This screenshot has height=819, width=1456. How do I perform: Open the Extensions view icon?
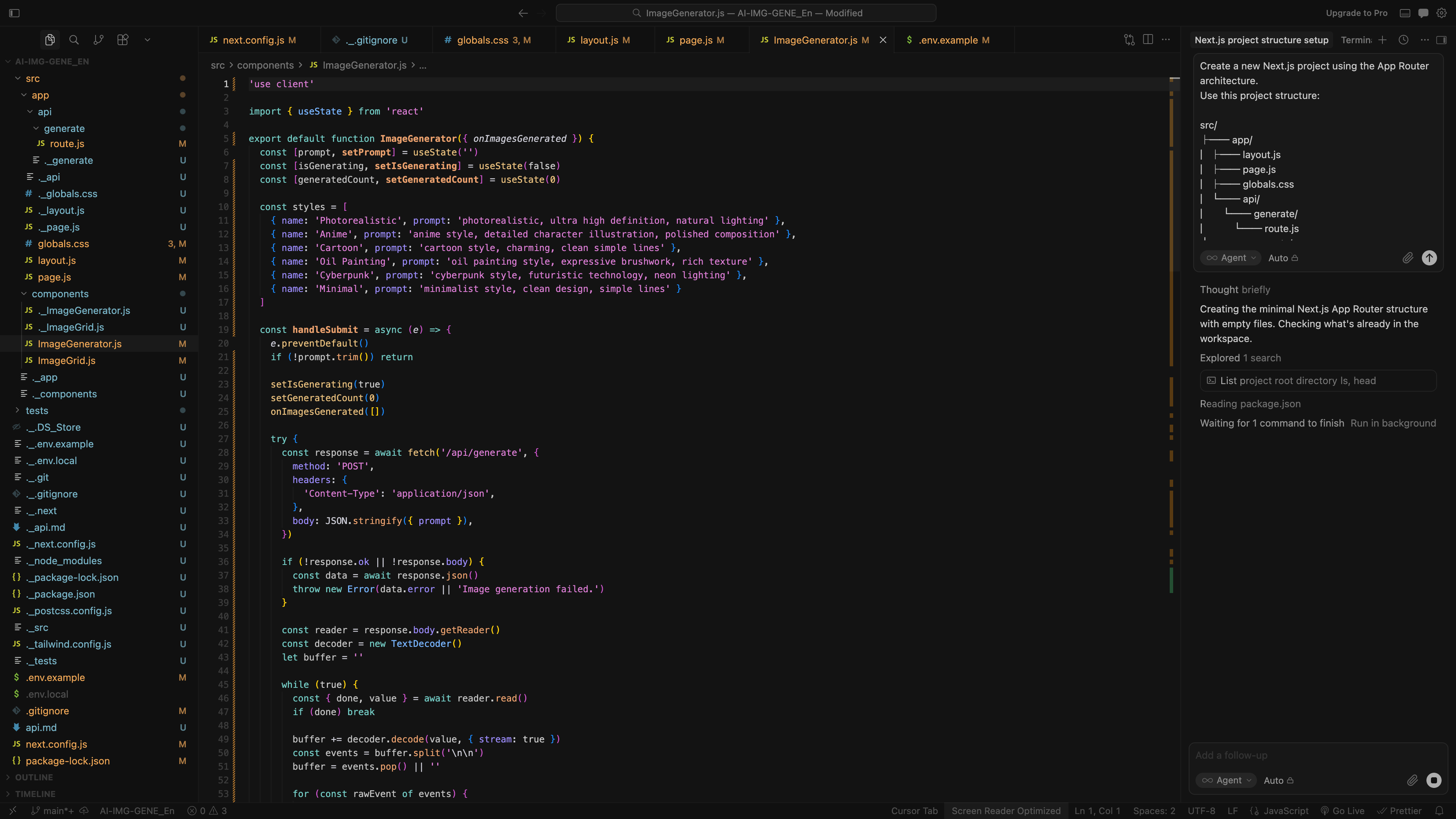coord(122,39)
